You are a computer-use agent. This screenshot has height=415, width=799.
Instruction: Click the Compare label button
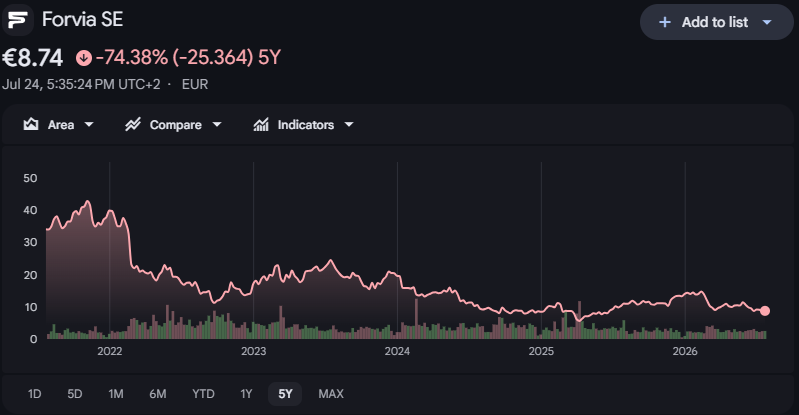click(x=176, y=124)
